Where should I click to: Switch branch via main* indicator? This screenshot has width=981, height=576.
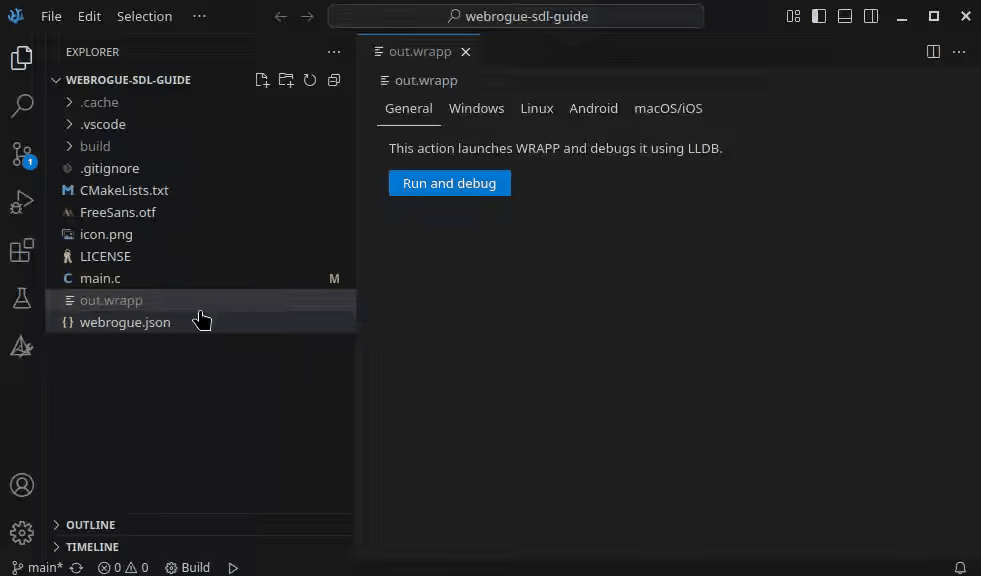click(38, 567)
